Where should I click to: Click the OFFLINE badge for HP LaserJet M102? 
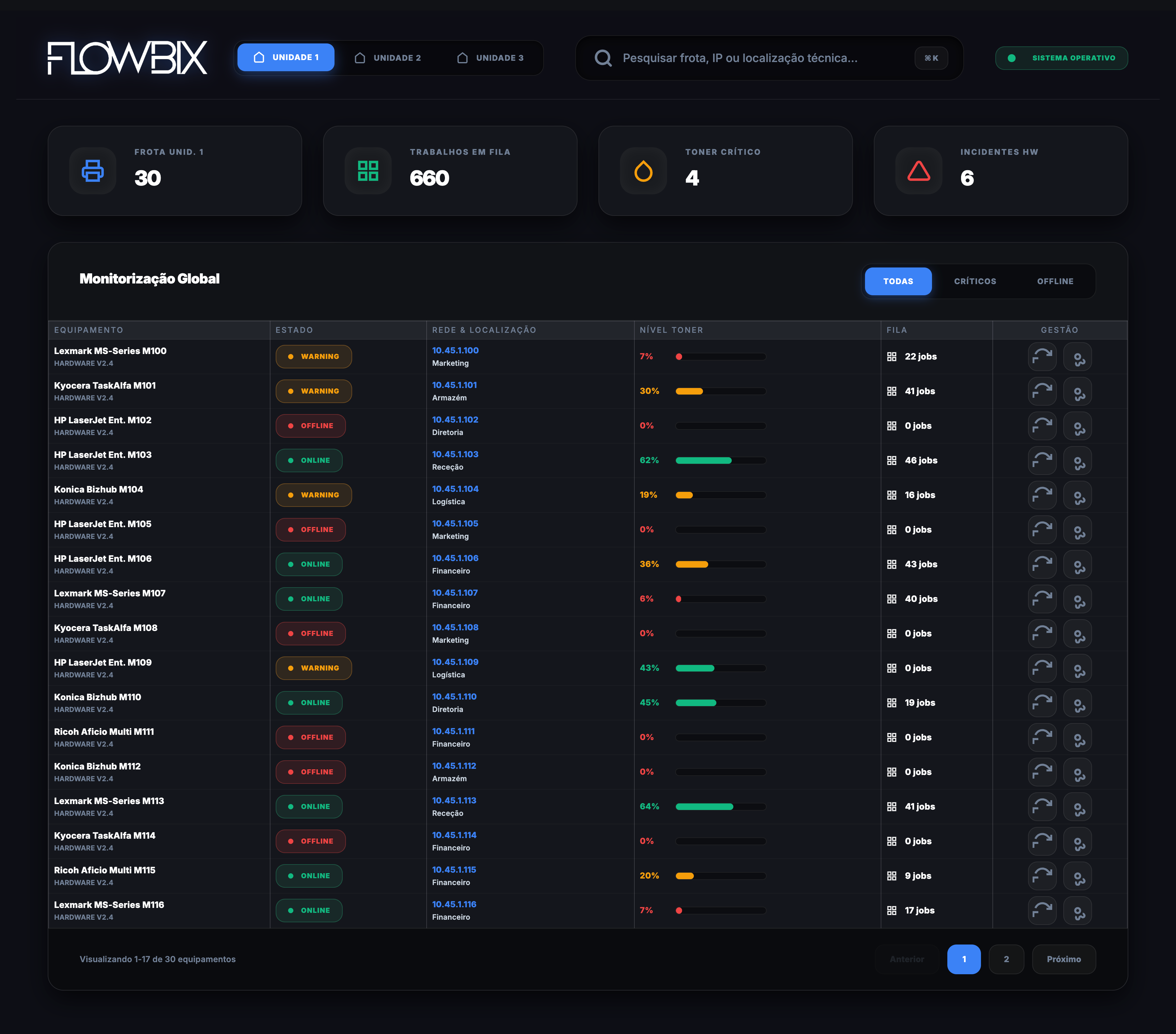[311, 426]
